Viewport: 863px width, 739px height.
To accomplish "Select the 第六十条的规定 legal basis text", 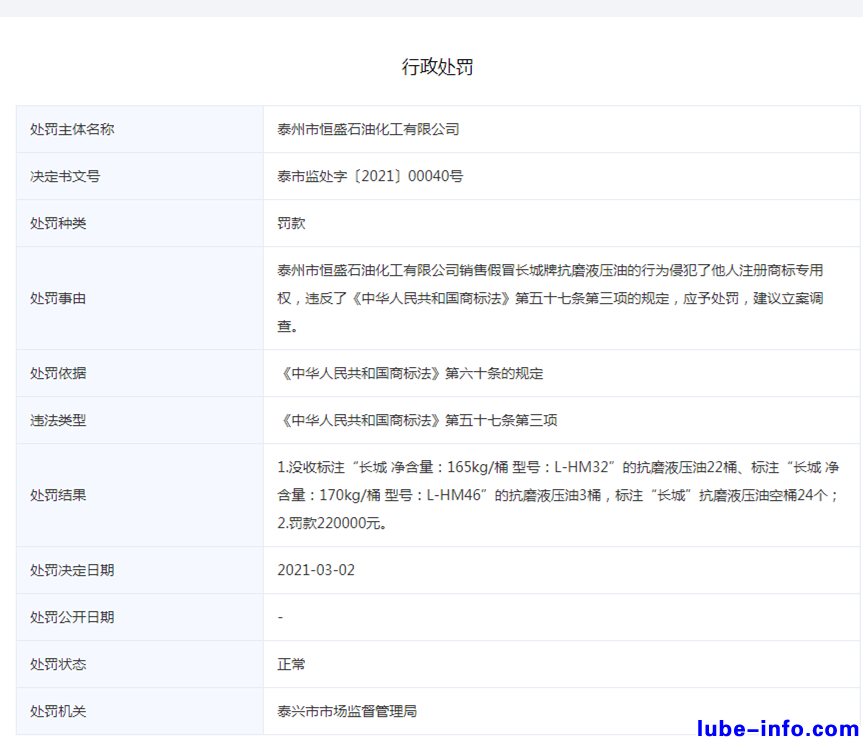I will [x=410, y=373].
